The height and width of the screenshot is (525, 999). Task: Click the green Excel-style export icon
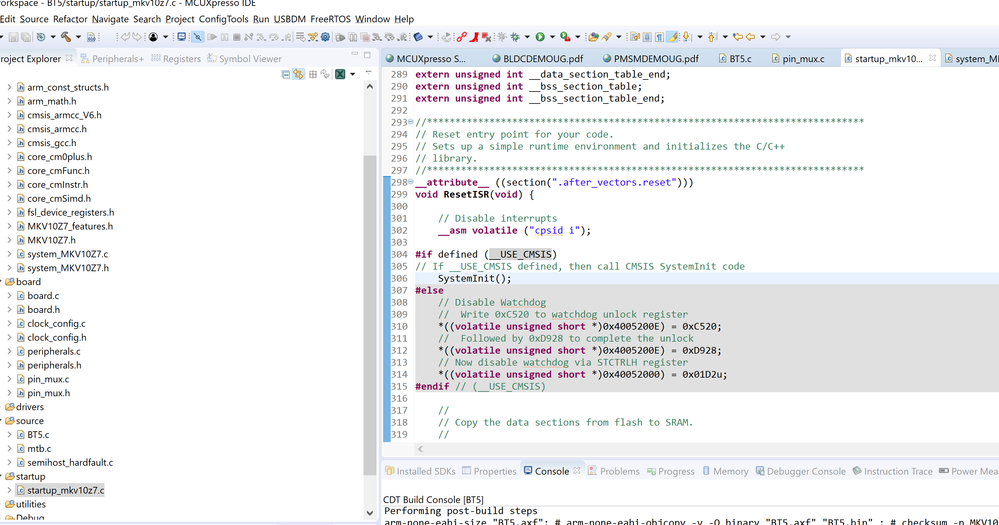(x=340, y=74)
